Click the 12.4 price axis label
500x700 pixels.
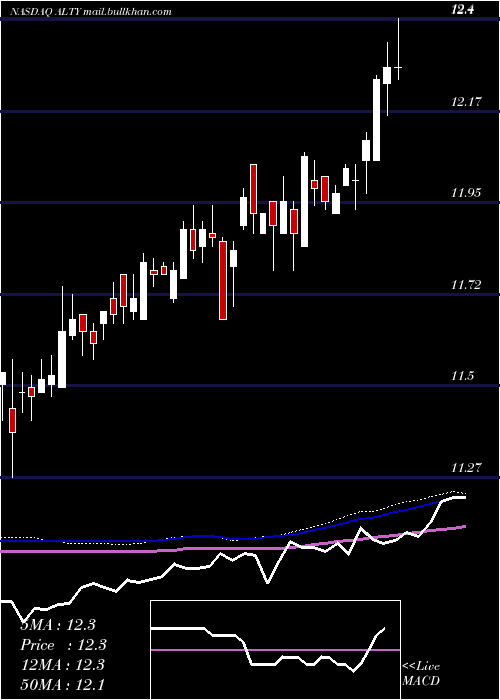462,10
